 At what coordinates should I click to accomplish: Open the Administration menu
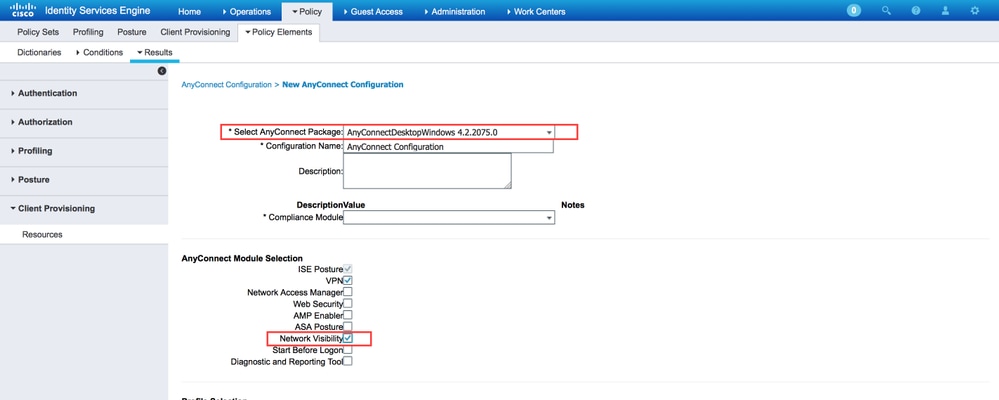pos(454,11)
